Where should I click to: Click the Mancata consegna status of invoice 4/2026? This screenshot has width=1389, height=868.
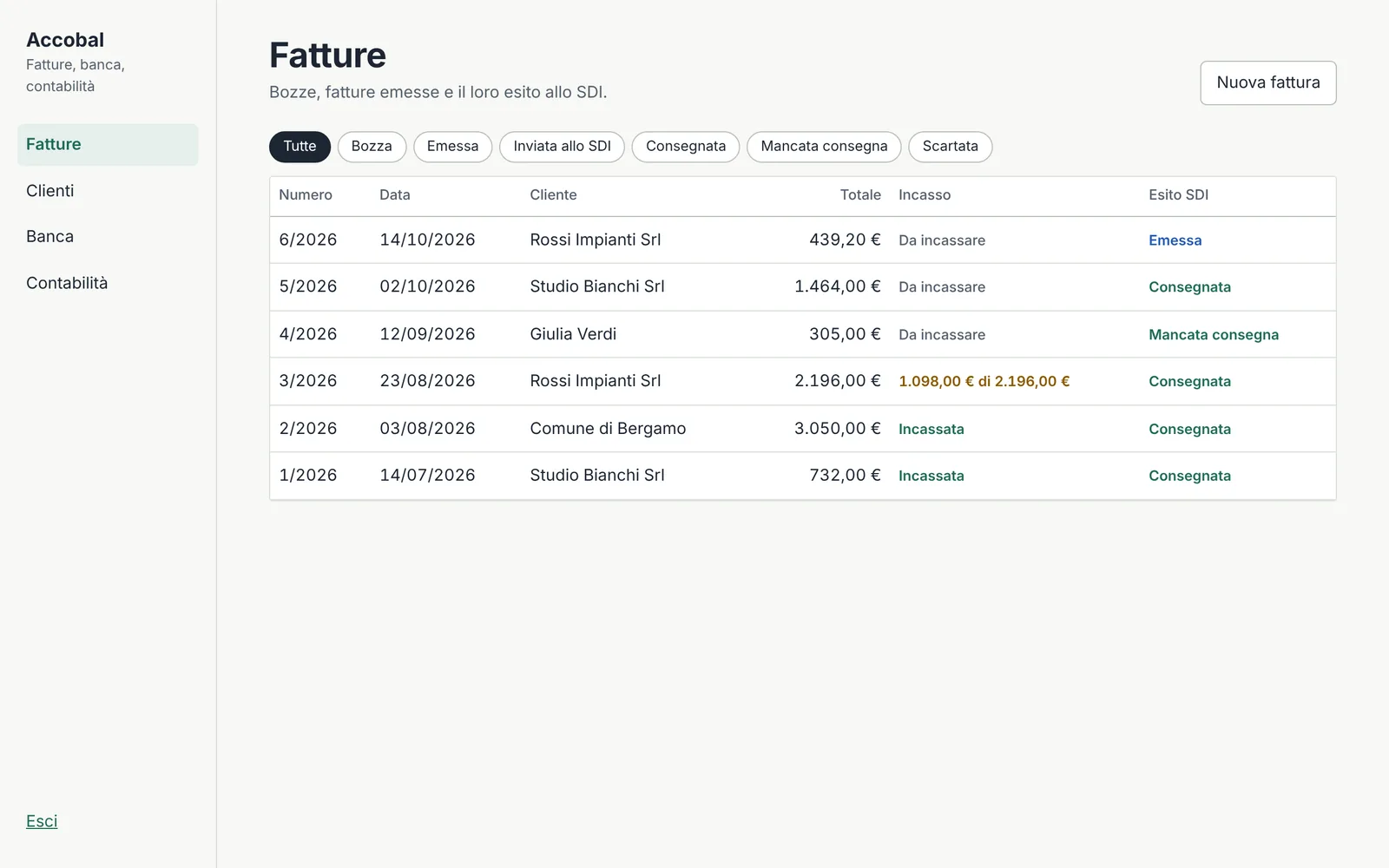(1214, 335)
